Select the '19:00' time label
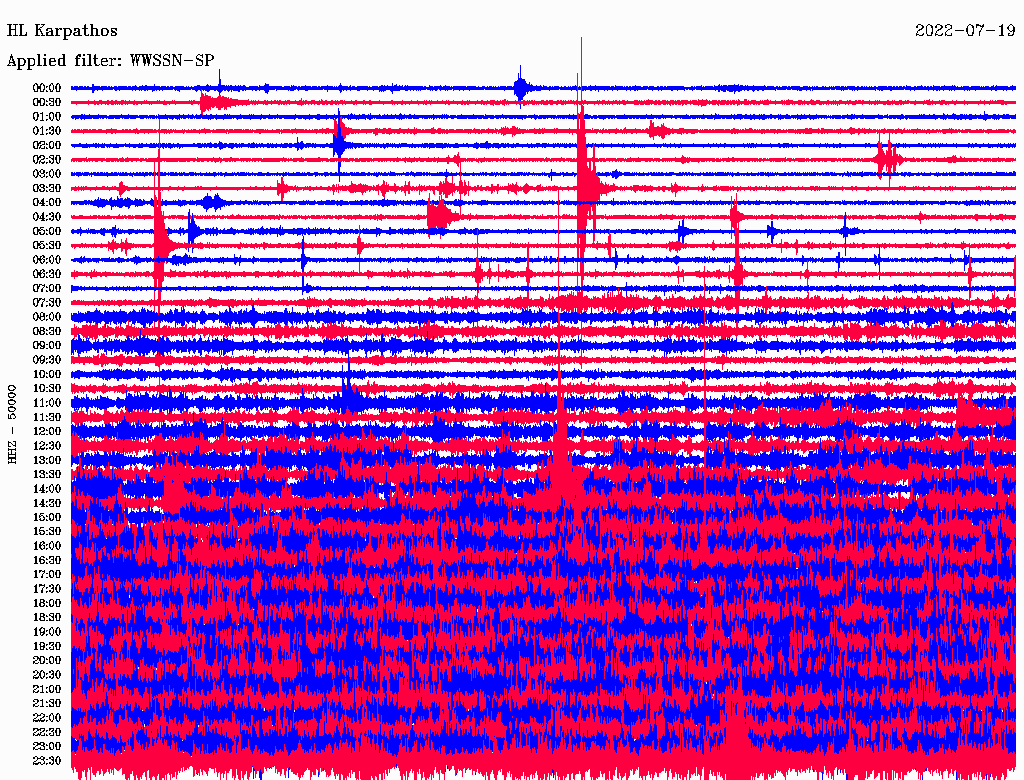1024x780 pixels. (x=47, y=632)
